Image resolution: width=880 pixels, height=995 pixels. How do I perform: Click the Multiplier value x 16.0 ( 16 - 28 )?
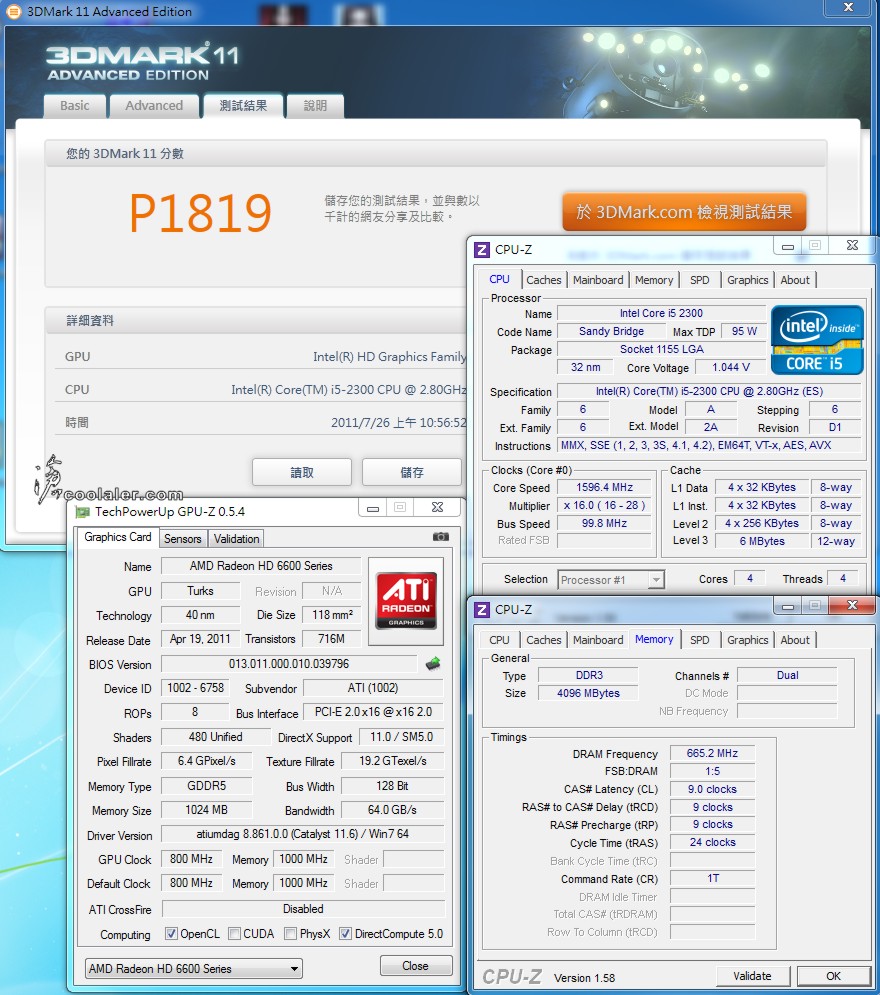pyautogui.click(x=604, y=506)
